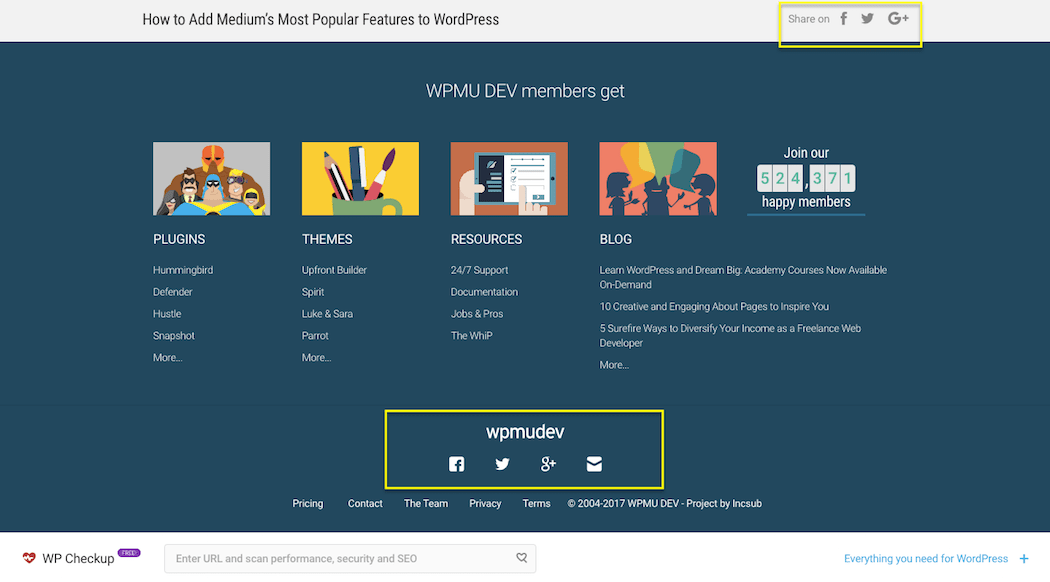
Task: Open the Pricing footer link
Action: tap(307, 504)
